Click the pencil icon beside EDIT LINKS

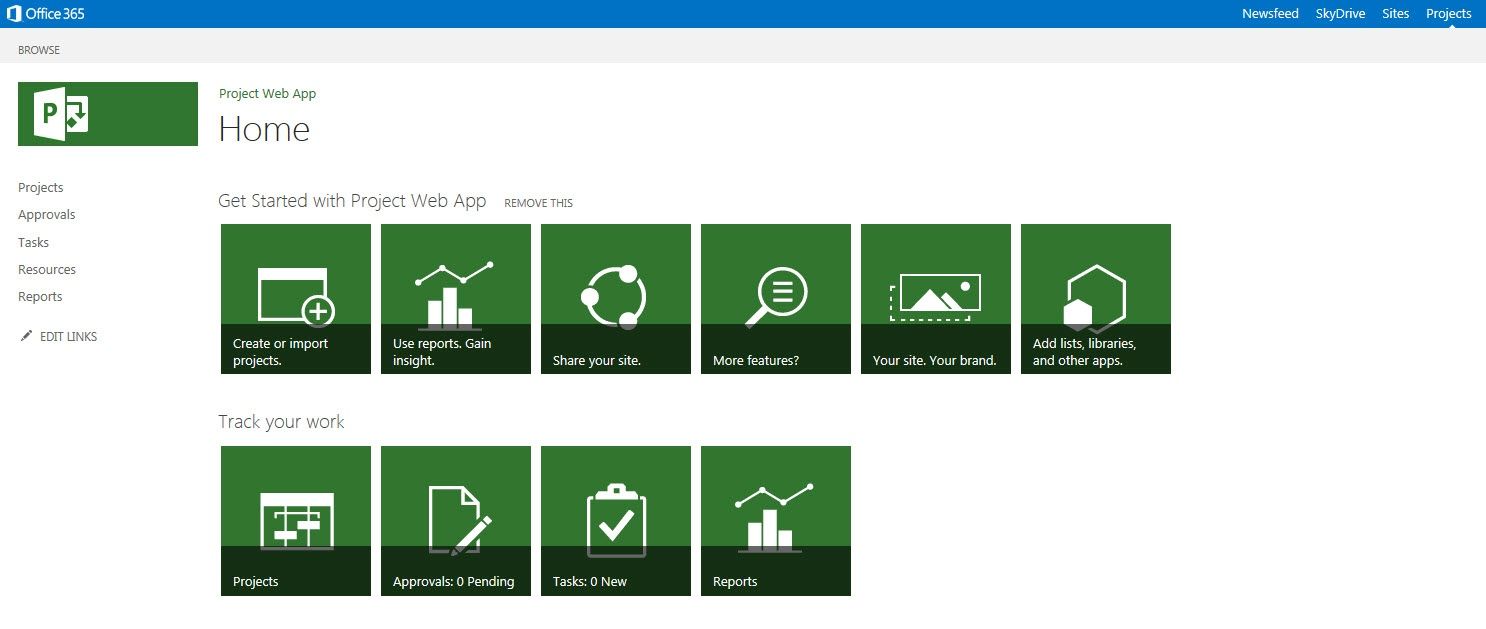pyautogui.click(x=26, y=337)
